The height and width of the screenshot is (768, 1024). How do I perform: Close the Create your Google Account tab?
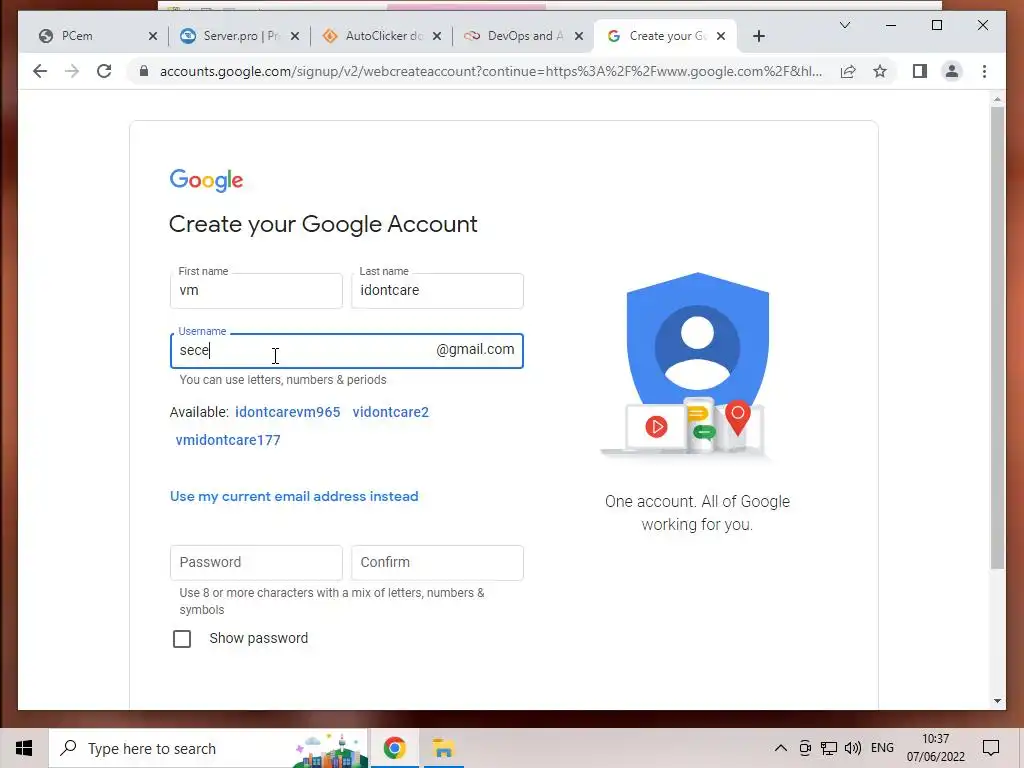click(721, 36)
